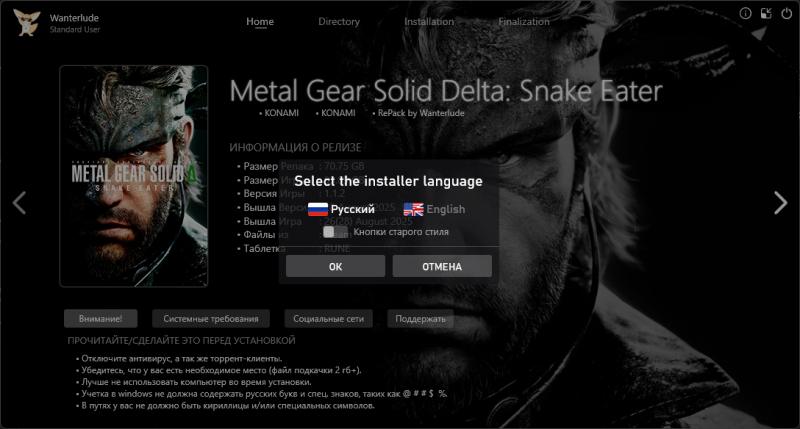Image resolution: width=800 pixels, height=429 pixels.
Task: Go to next slide with right arrow
Action: pyautogui.click(x=780, y=203)
